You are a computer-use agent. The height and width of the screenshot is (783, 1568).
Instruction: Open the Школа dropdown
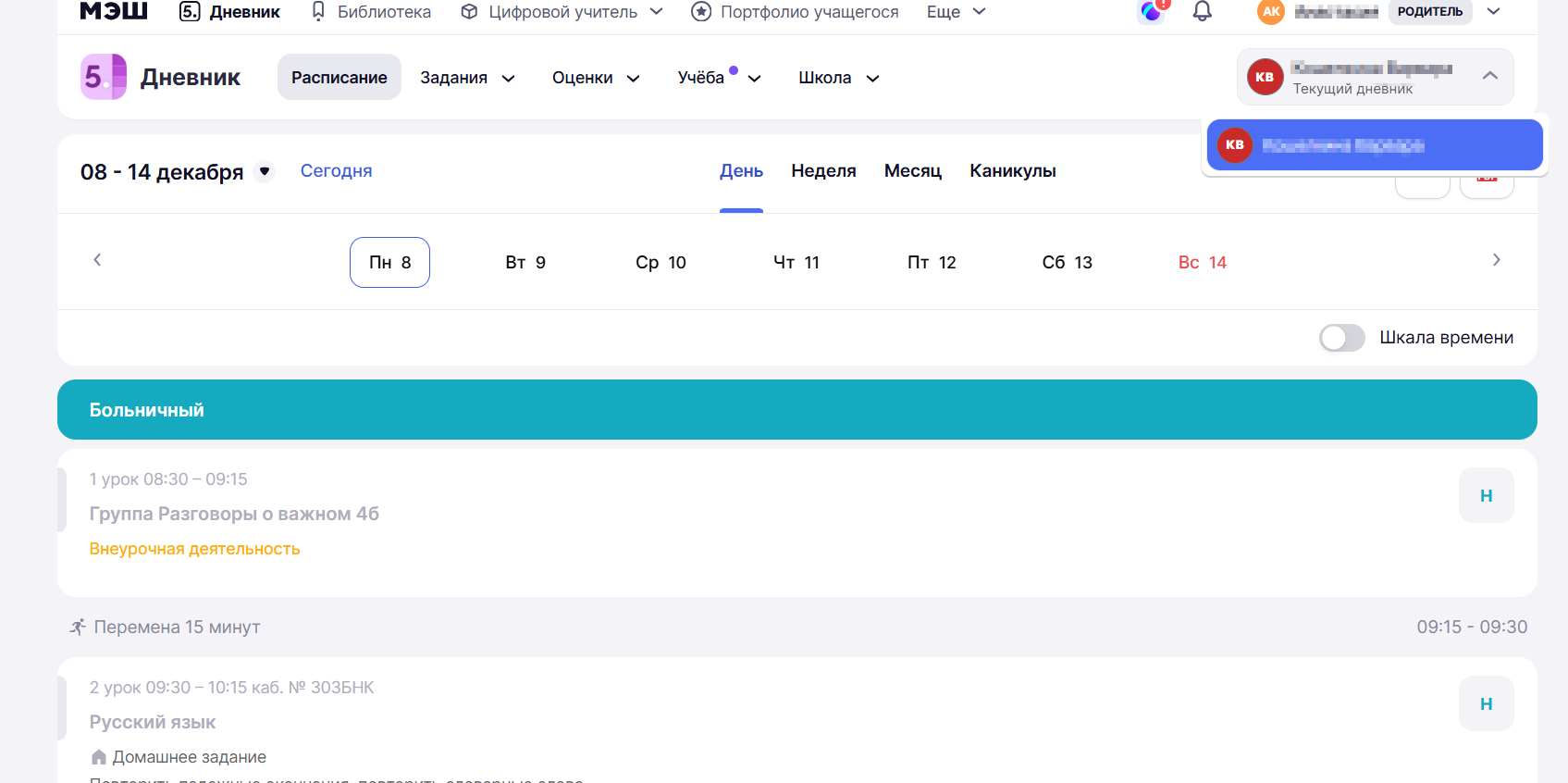[838, 78]
